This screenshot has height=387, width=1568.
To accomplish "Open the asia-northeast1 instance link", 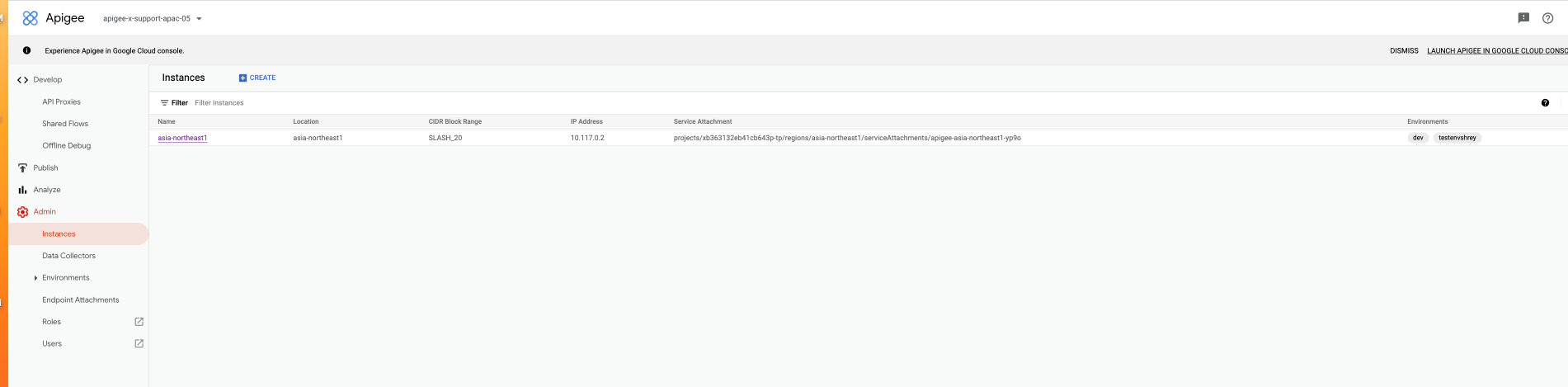I will (x=182, y=138).
